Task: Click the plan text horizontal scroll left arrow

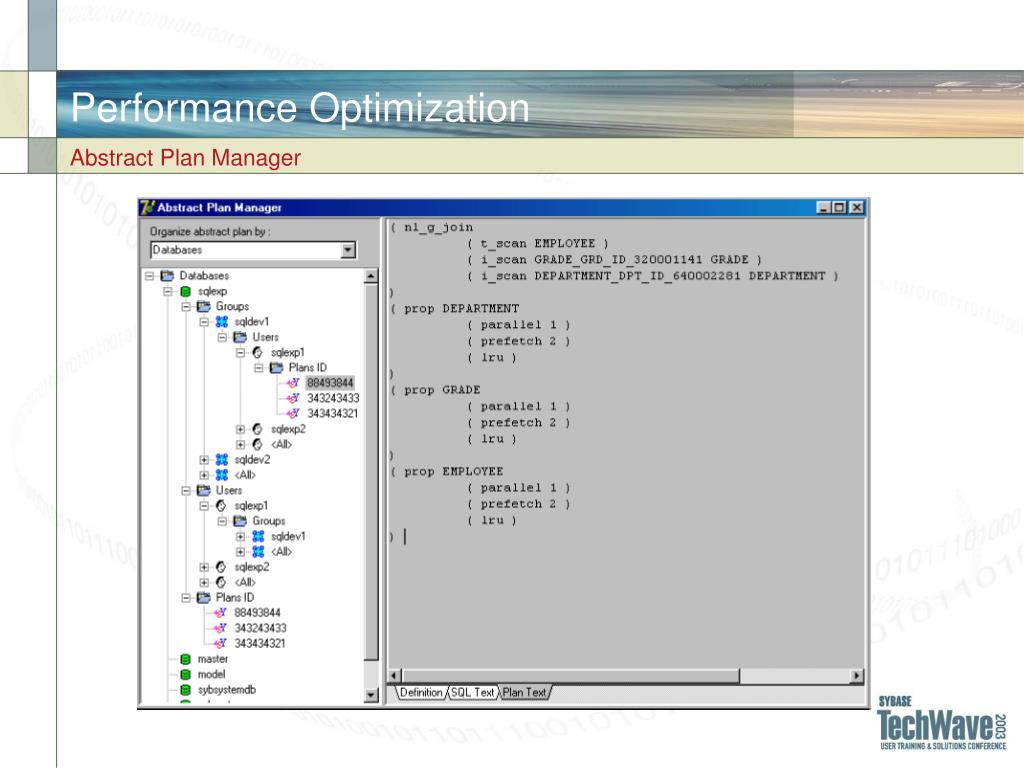Action: click(394, 676)
